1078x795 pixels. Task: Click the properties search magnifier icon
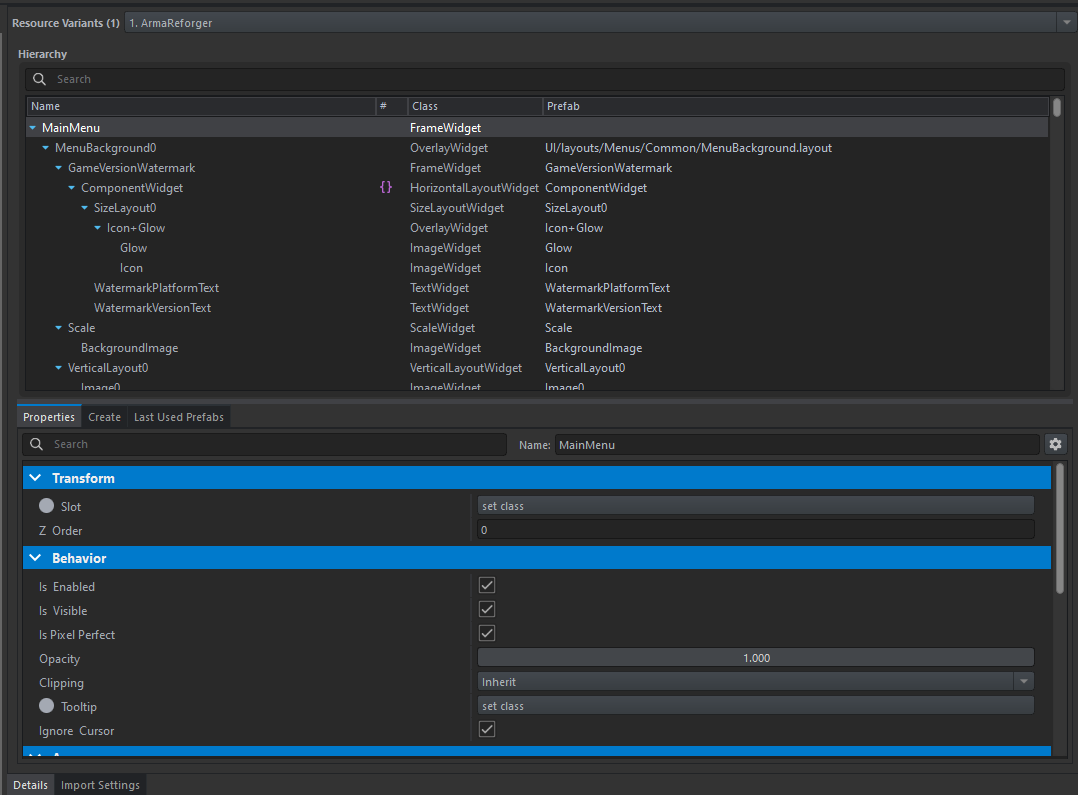36,444
